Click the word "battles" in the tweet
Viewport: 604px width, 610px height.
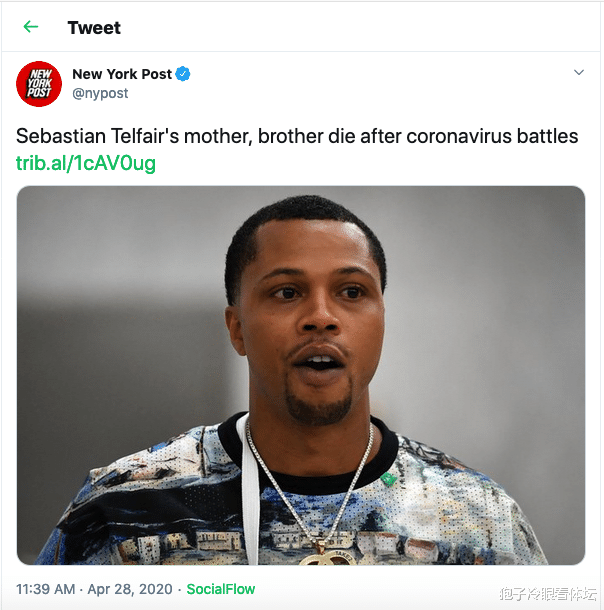pos(543,136)
